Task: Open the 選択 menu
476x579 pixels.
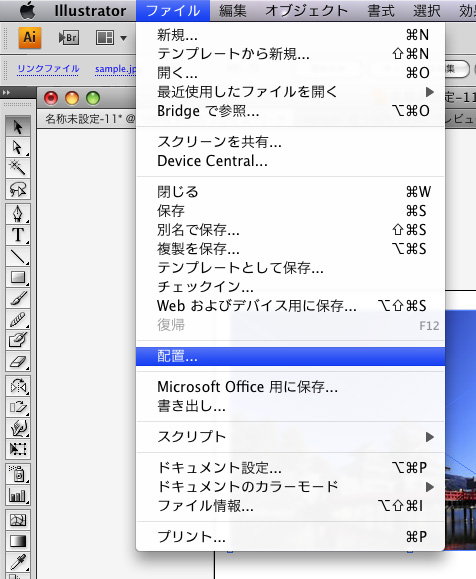Action: [427, 11]
